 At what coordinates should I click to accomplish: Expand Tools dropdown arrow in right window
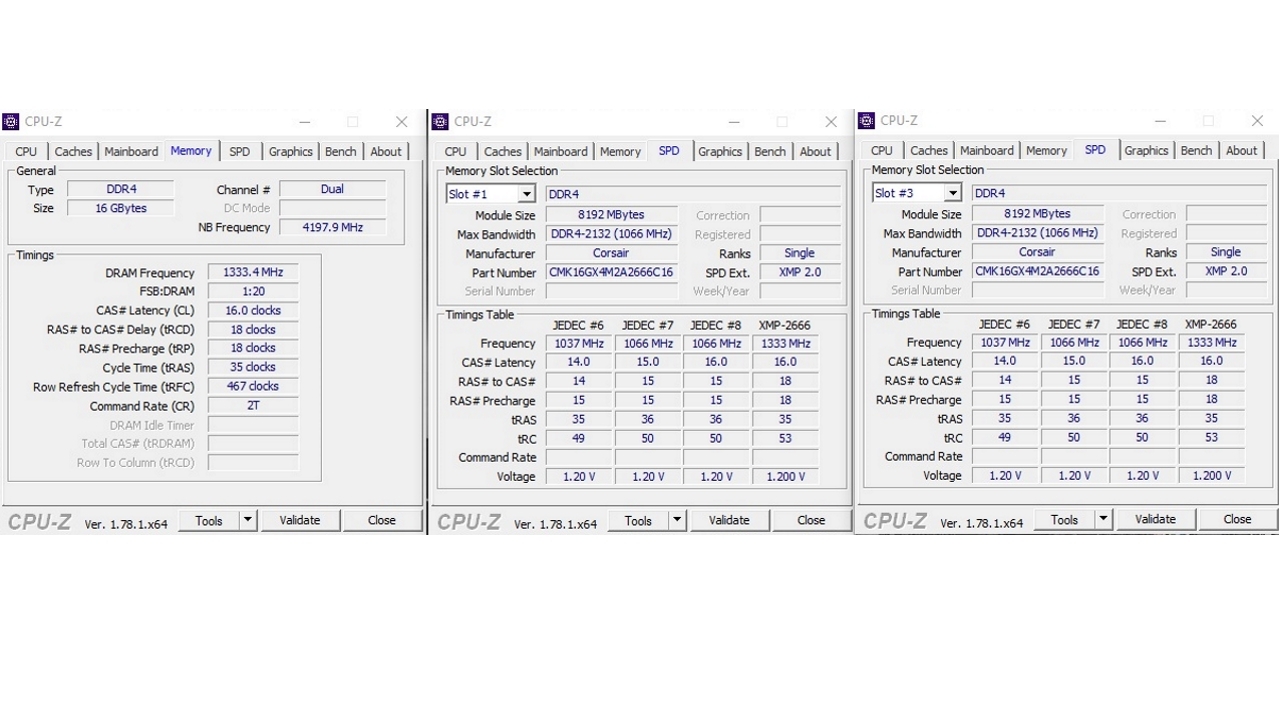pos(1103,519)
